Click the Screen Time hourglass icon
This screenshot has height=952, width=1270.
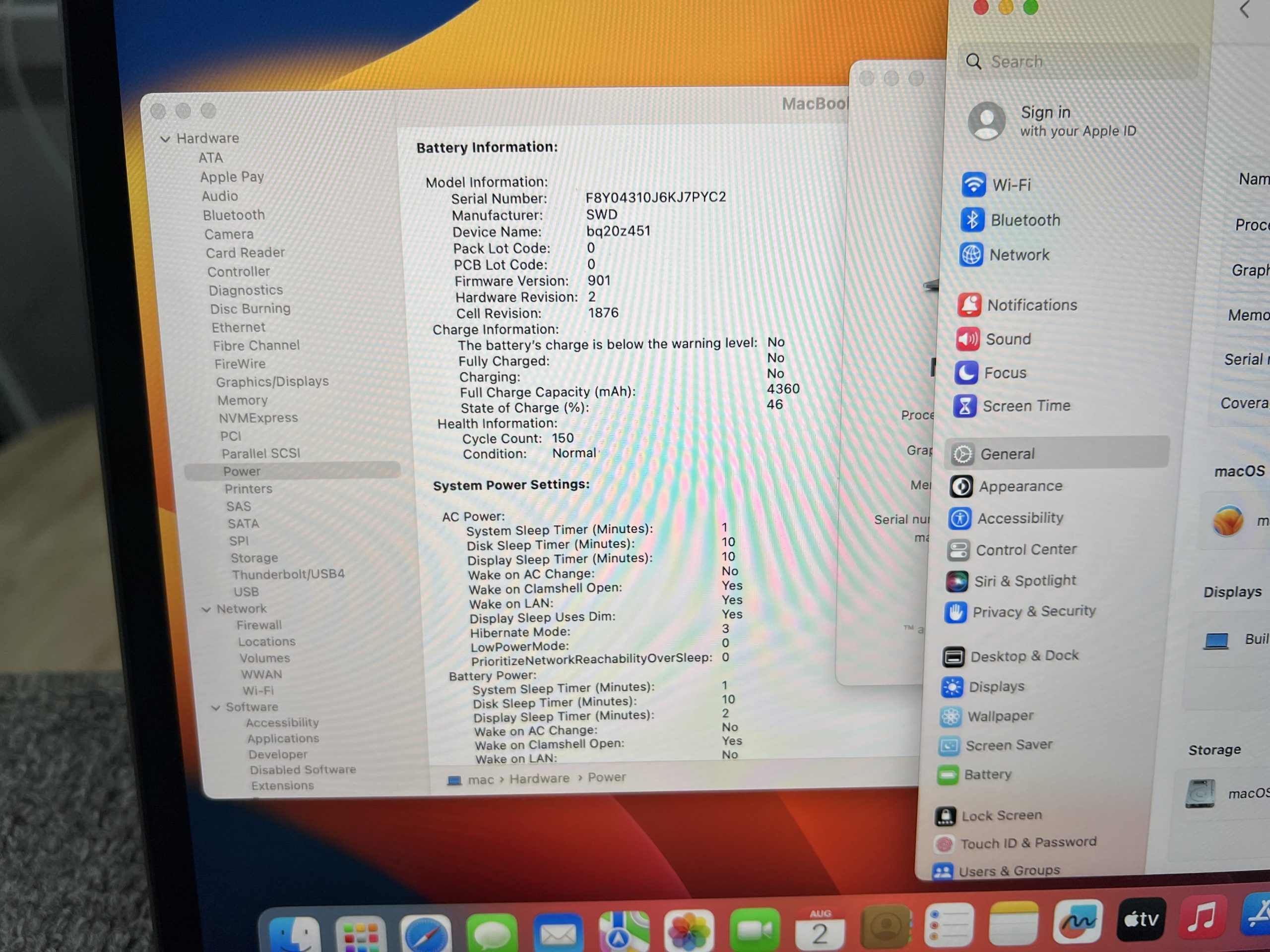coord(964,406)
